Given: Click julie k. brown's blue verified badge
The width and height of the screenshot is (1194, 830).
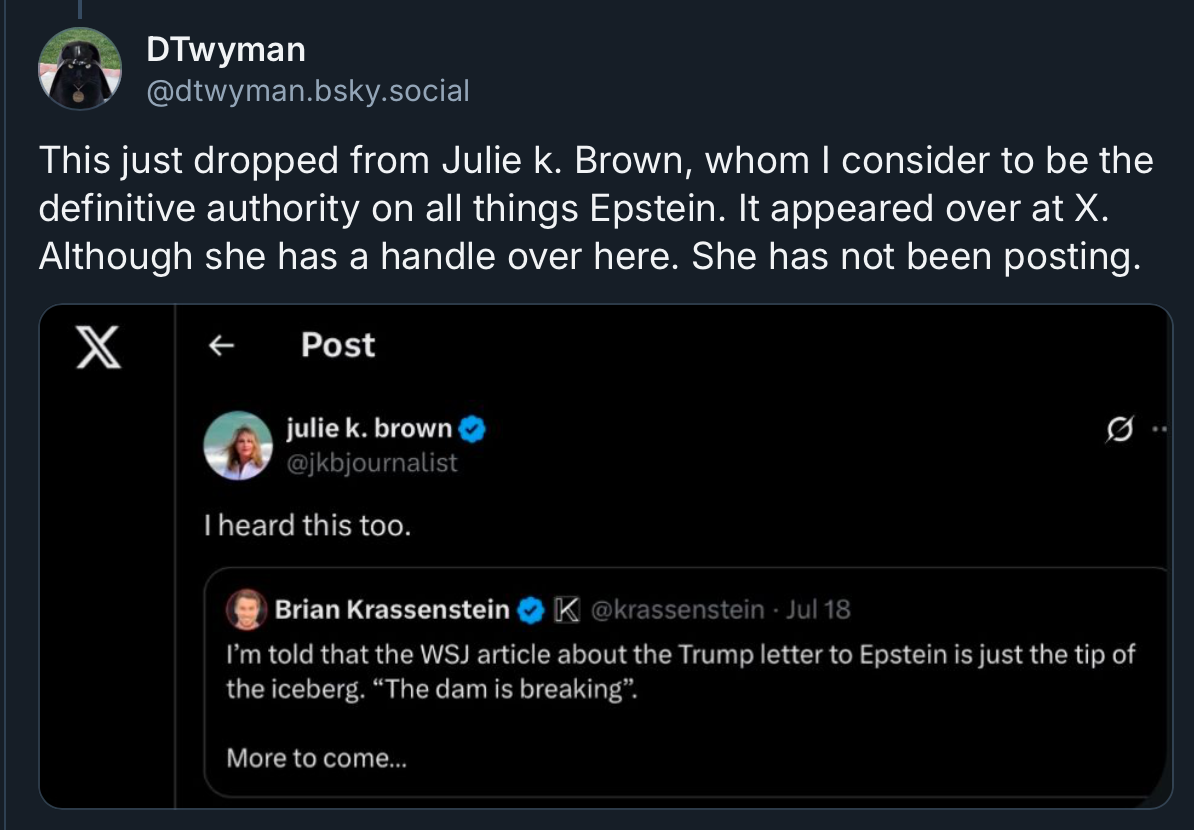Looking at the screenshot, I should coord(470,428).
